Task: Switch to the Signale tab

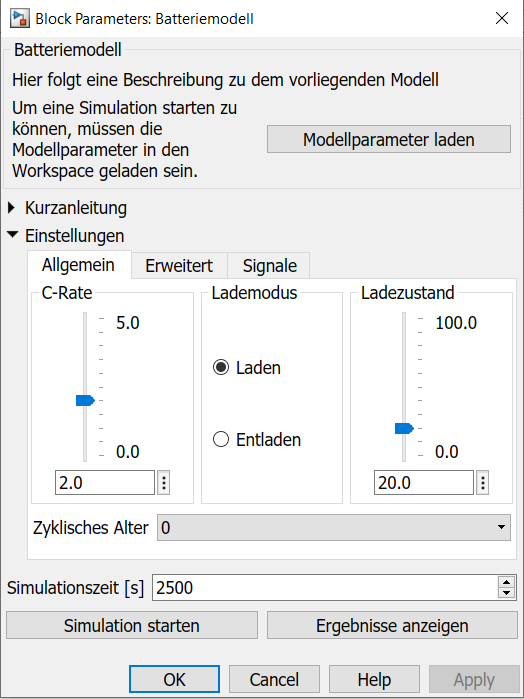Action: click(269, 266)
